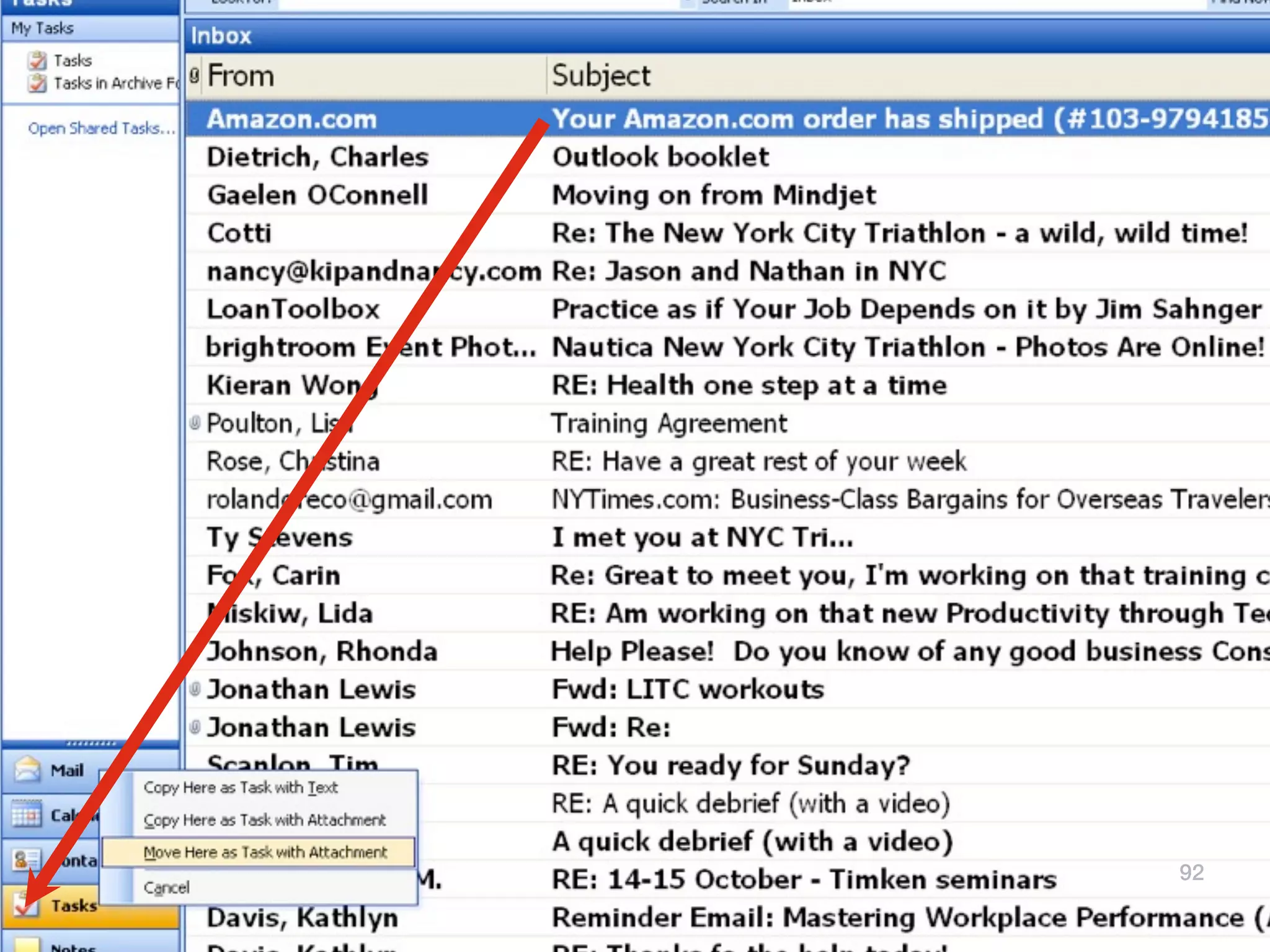Viewport: 1270px width, 952px height.
Task: Click paperclip icon on Poulton, Lisa email
Action: (x=195, y=423)
